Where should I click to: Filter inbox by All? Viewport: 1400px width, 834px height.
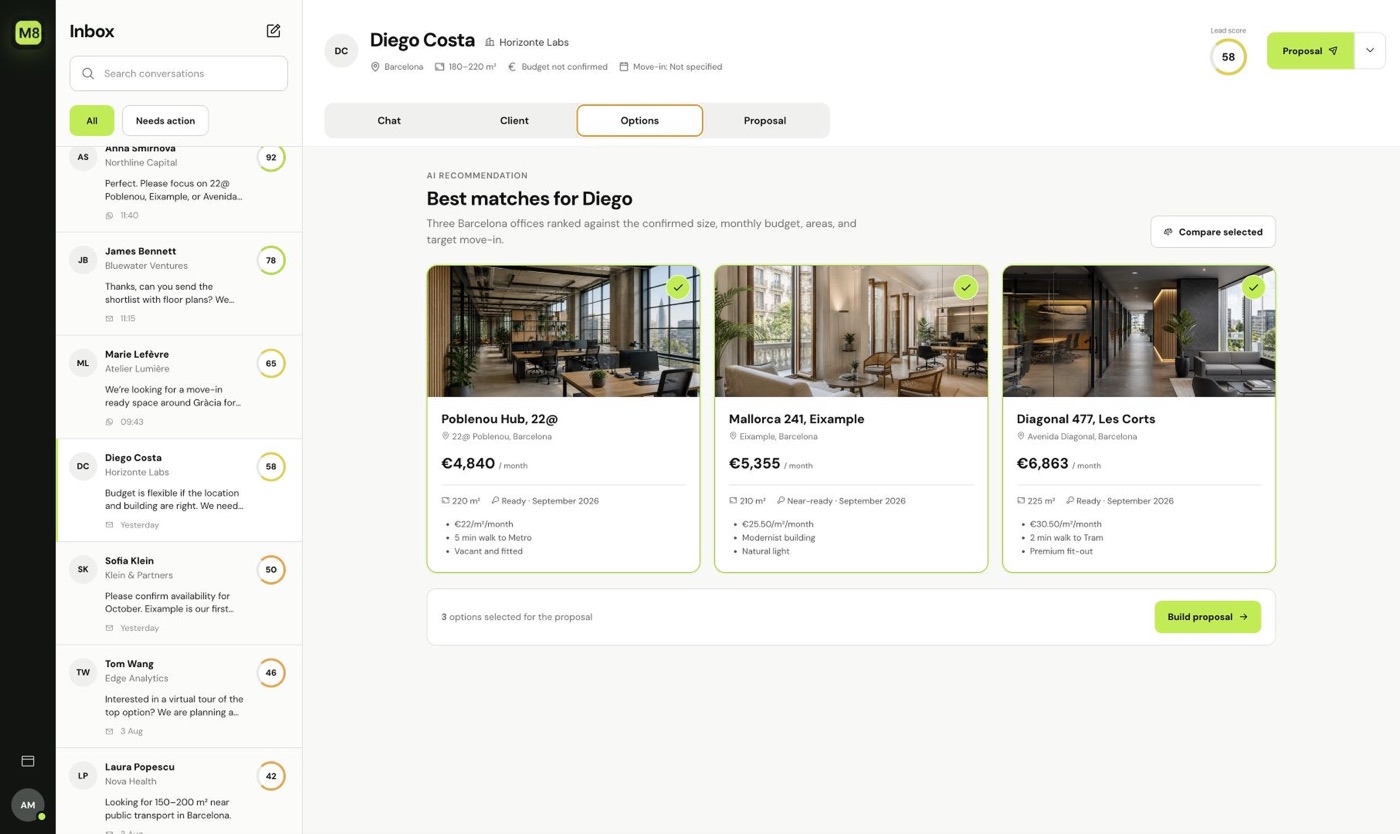click(x=92, y=120)
